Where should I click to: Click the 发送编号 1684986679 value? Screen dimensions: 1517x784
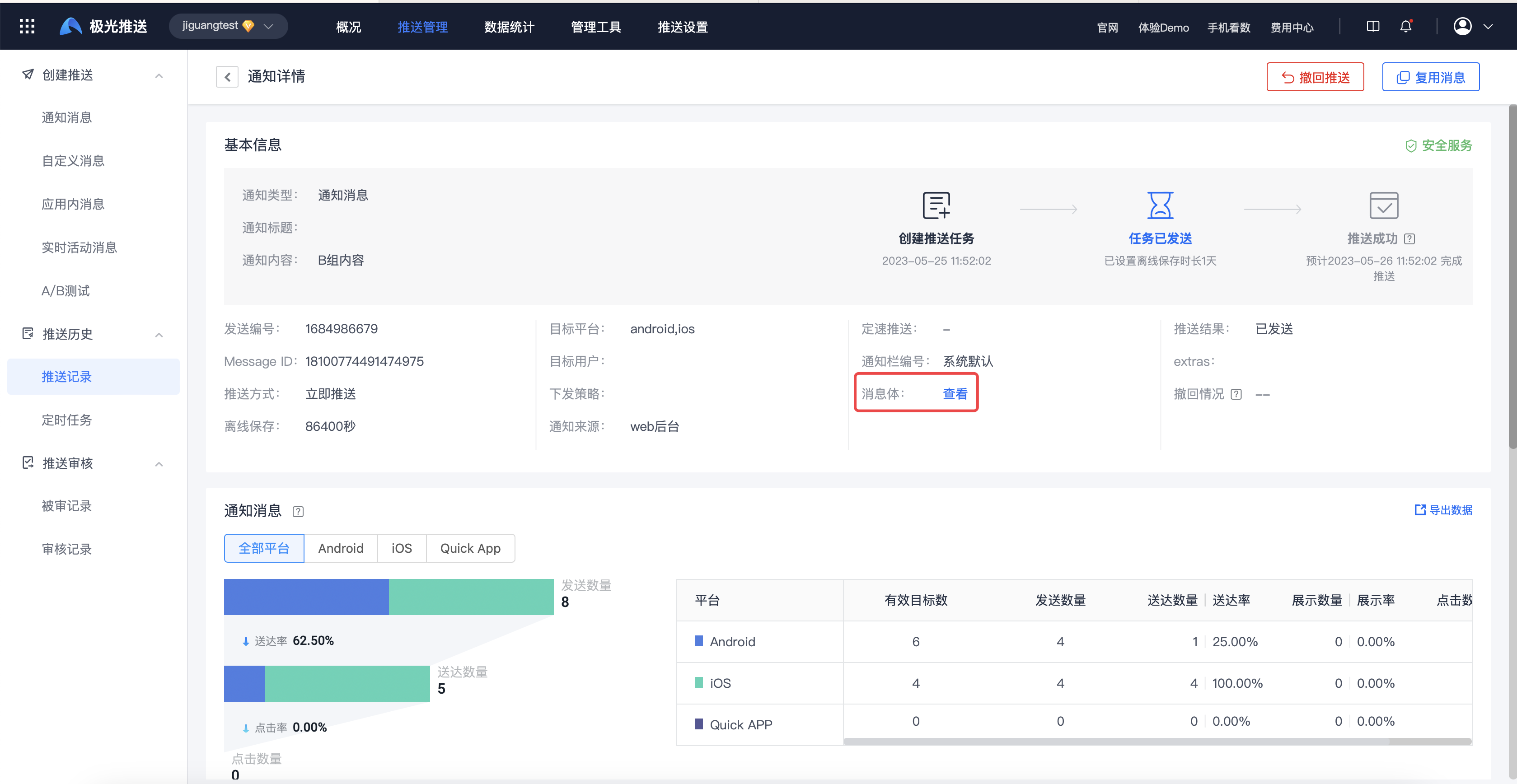tap(341, 329)
